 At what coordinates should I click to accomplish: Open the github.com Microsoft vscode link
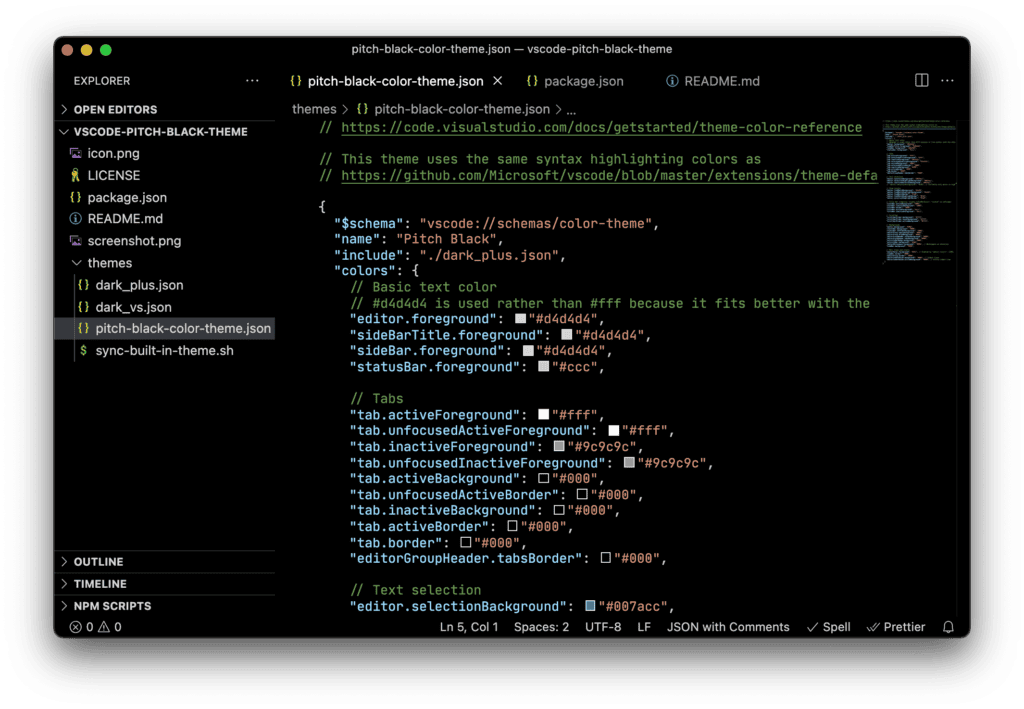[x=609, y=175]
